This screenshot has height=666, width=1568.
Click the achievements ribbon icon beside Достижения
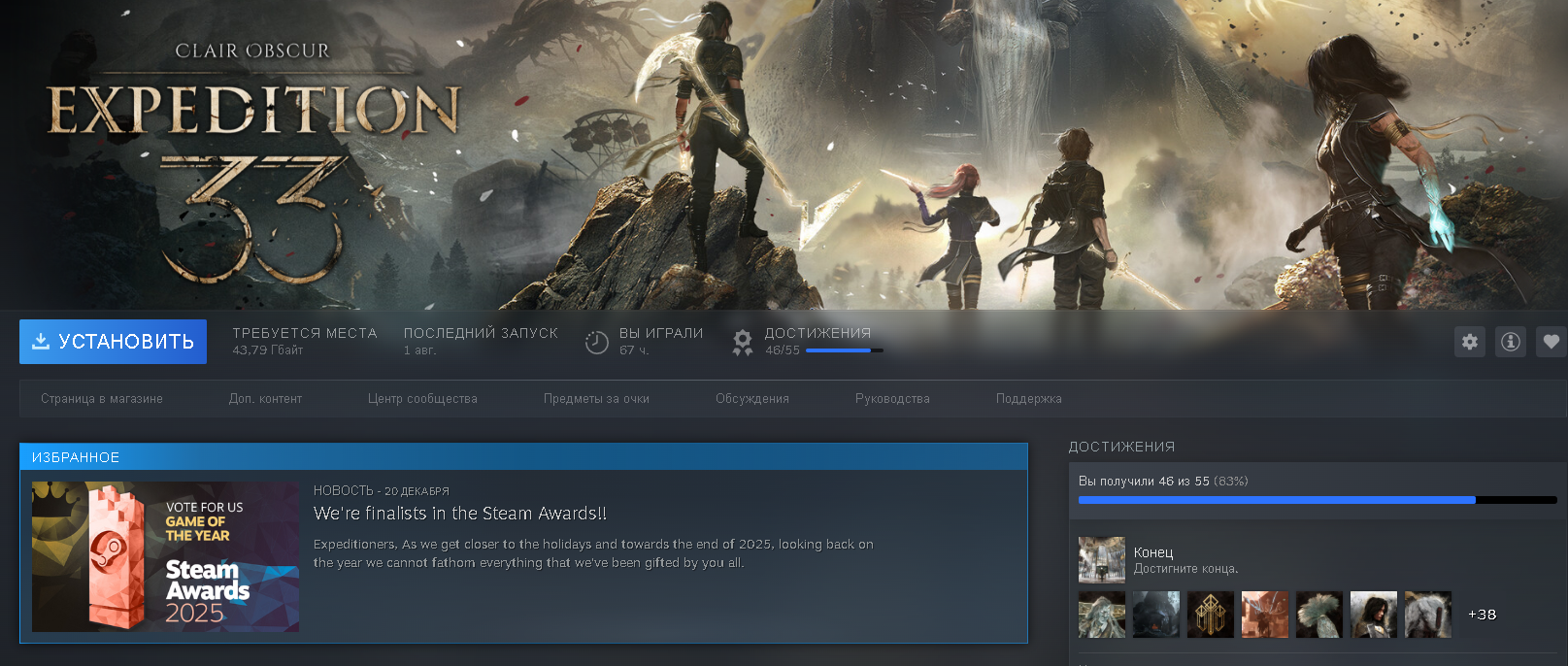[x=743, y=343]
